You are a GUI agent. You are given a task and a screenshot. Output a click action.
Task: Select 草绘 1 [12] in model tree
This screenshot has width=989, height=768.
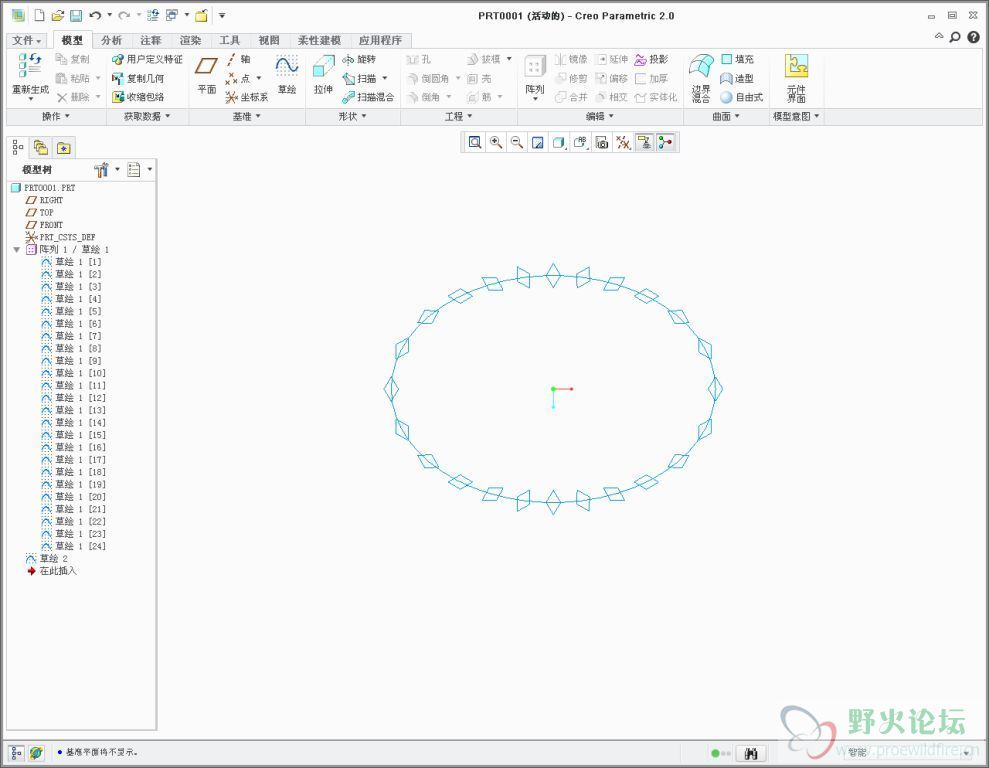point(73,398)
